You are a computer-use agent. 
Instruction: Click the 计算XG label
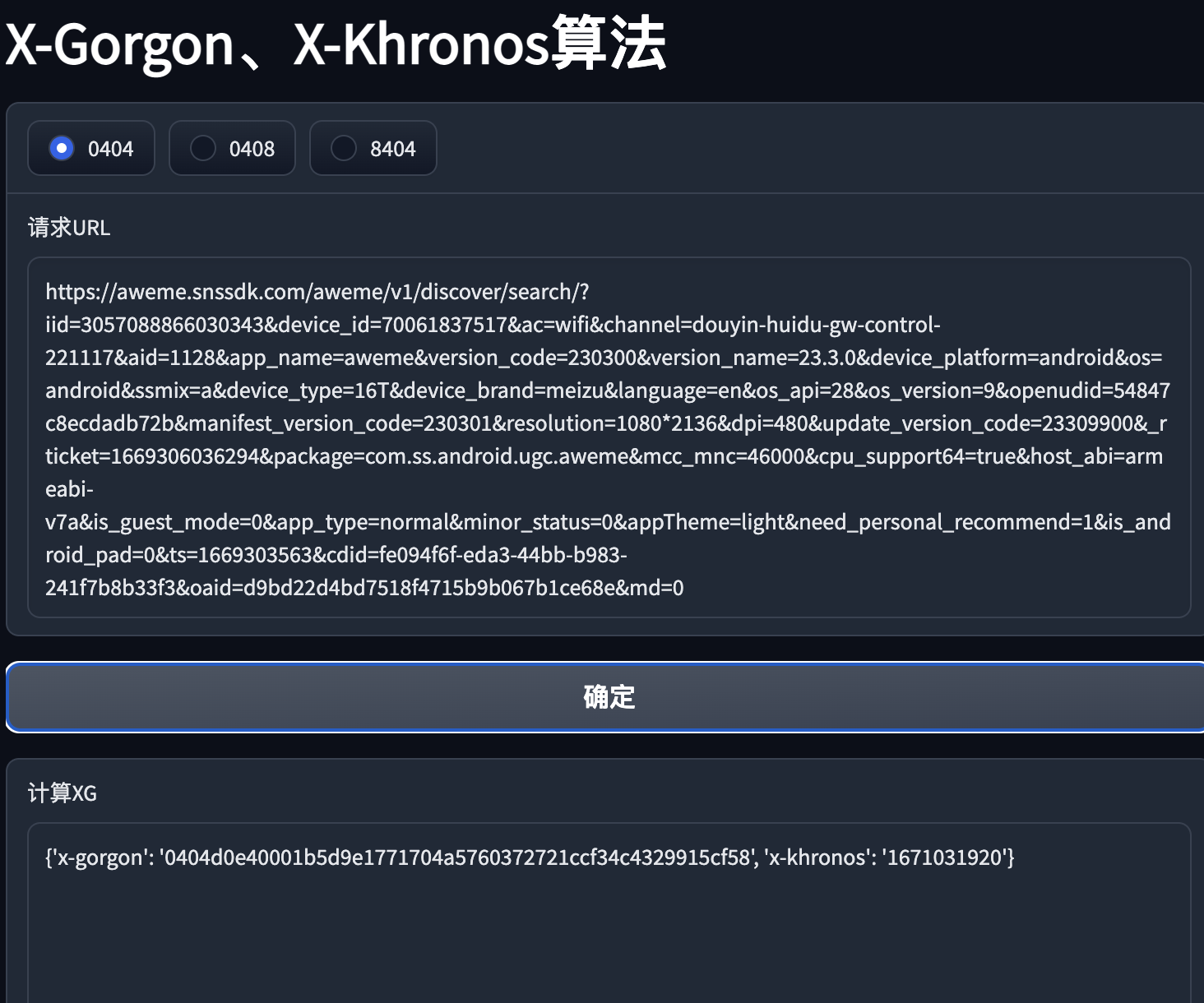pos(63,793)
